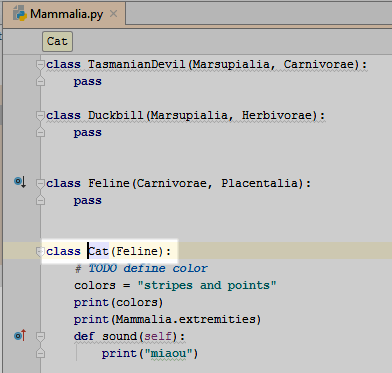The image size is (392, 373).
Task: Close the Mammalia.py editor tab
Action: pyautogui.click(x=114, y=14)
